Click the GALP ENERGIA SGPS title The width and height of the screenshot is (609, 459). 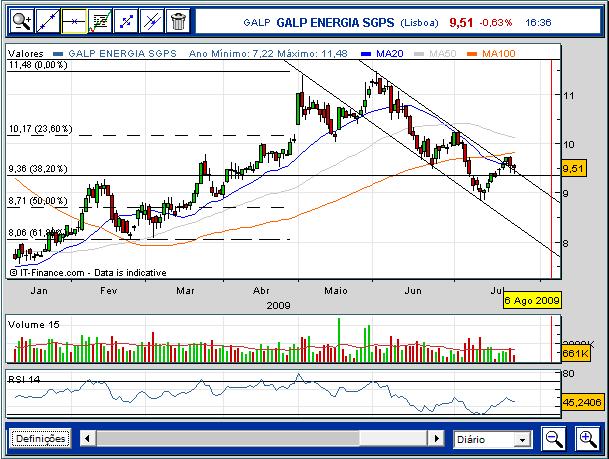[x=335, y=23]
